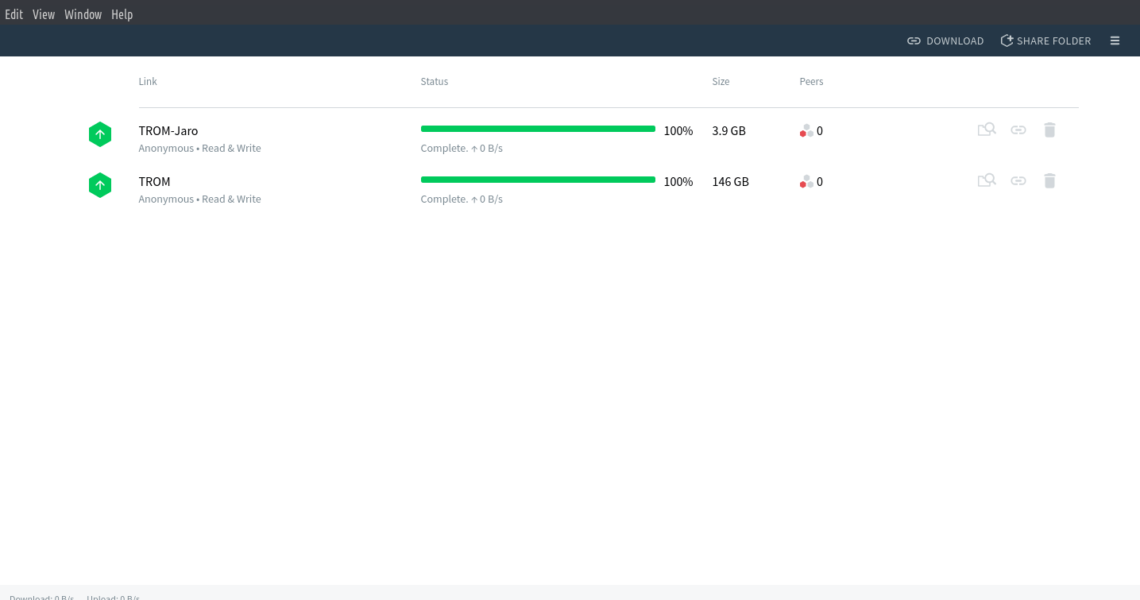Click the DOWNLOAD button
The height and width of the screenshot is (600, 1140).
(945, 41)
